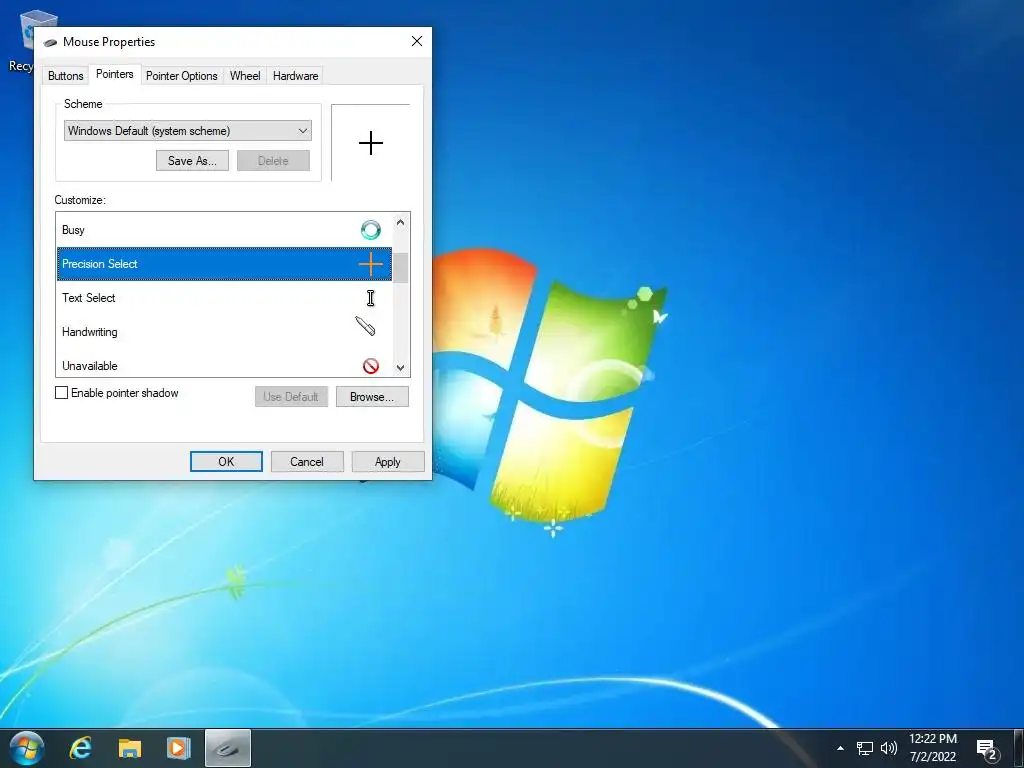Open the media player taskbar icon
This screenshot has width=1024, height=768.
pyautogui.click(x=178, y=748)
